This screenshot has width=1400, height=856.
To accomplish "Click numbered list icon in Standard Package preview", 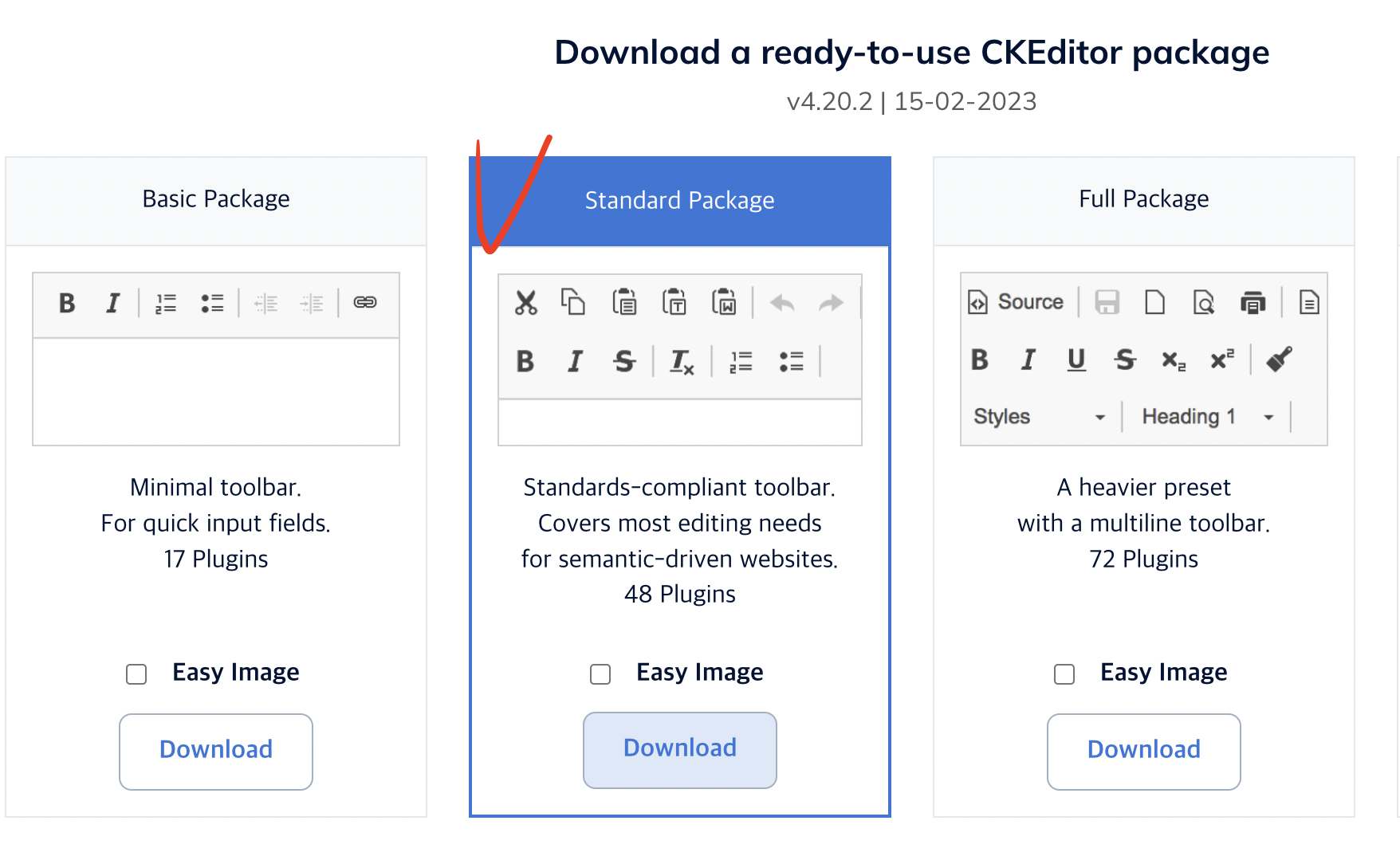I will (741, 362).
